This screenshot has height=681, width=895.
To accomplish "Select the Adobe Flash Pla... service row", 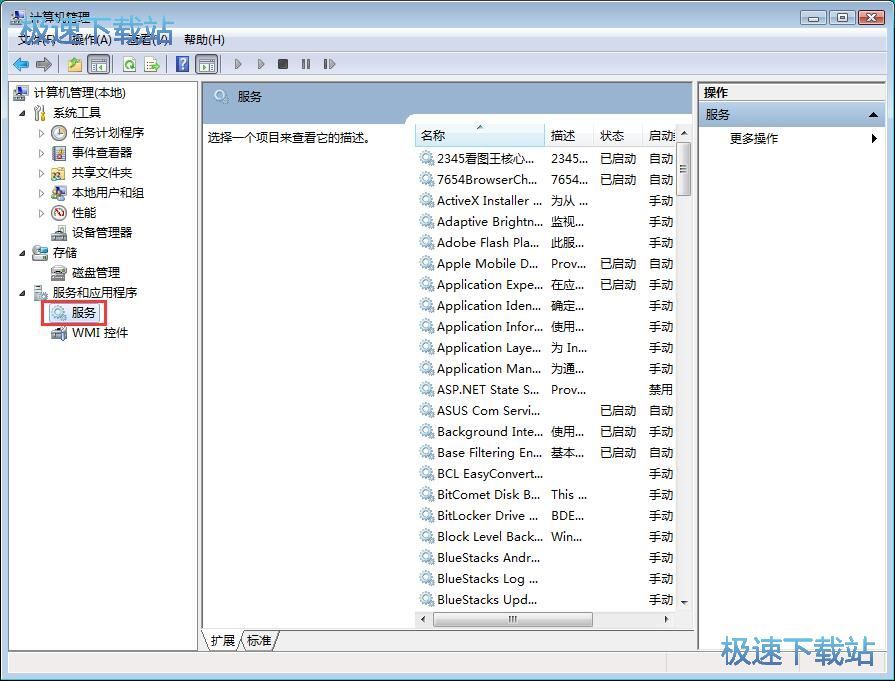I will pyautogui.click(x=546, y=243).
